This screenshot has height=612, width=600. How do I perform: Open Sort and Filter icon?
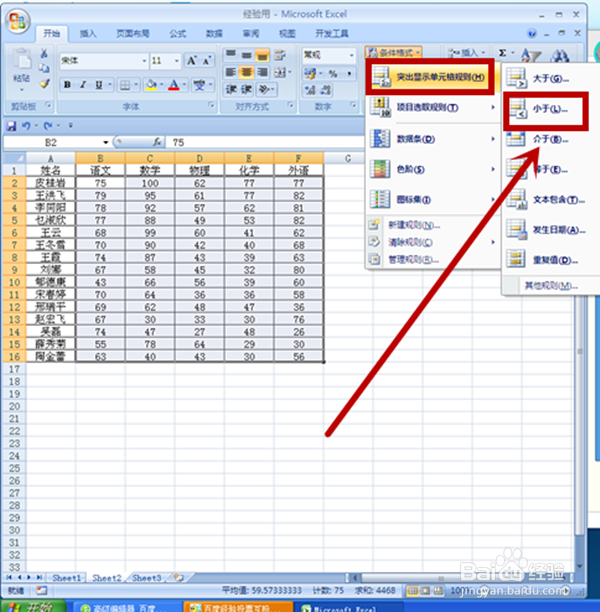click(x=531, y=55)
